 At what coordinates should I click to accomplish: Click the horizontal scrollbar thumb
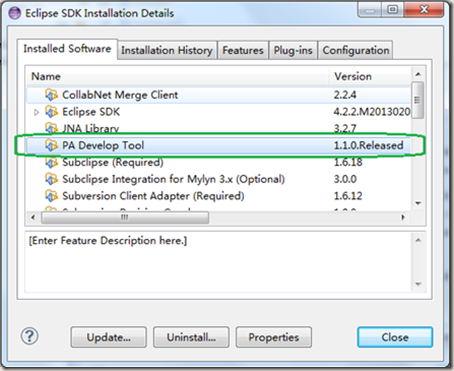[125, 218]
